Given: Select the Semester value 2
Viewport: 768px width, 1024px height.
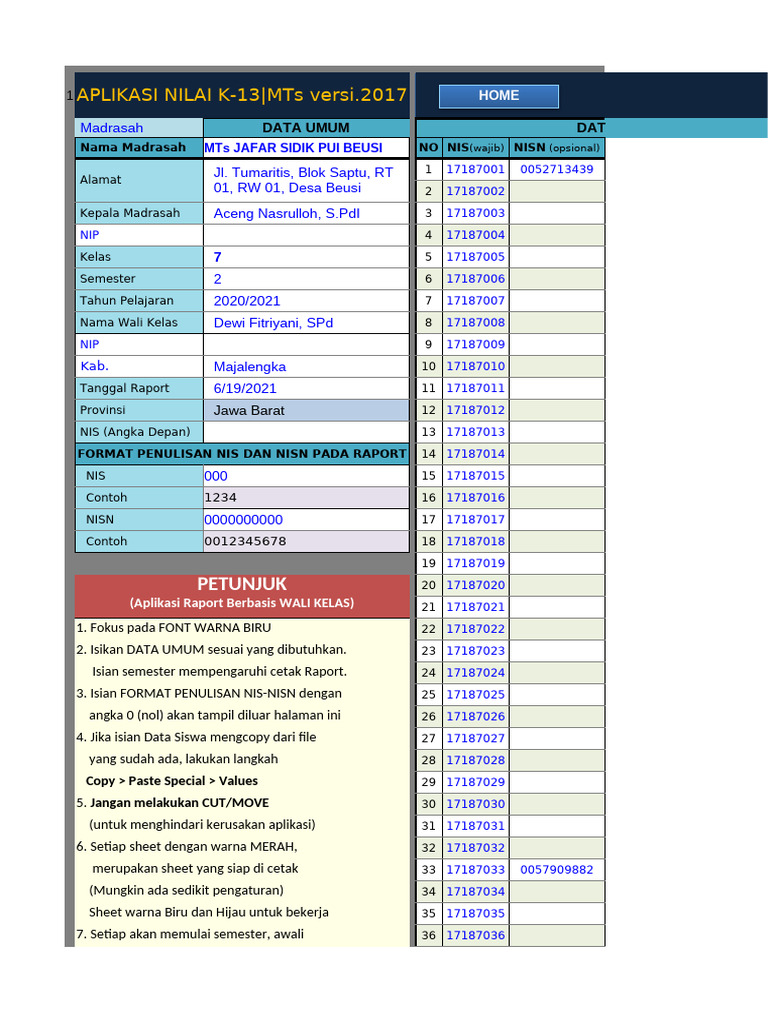Looking at the screenshot, I should tap(306, 279).
